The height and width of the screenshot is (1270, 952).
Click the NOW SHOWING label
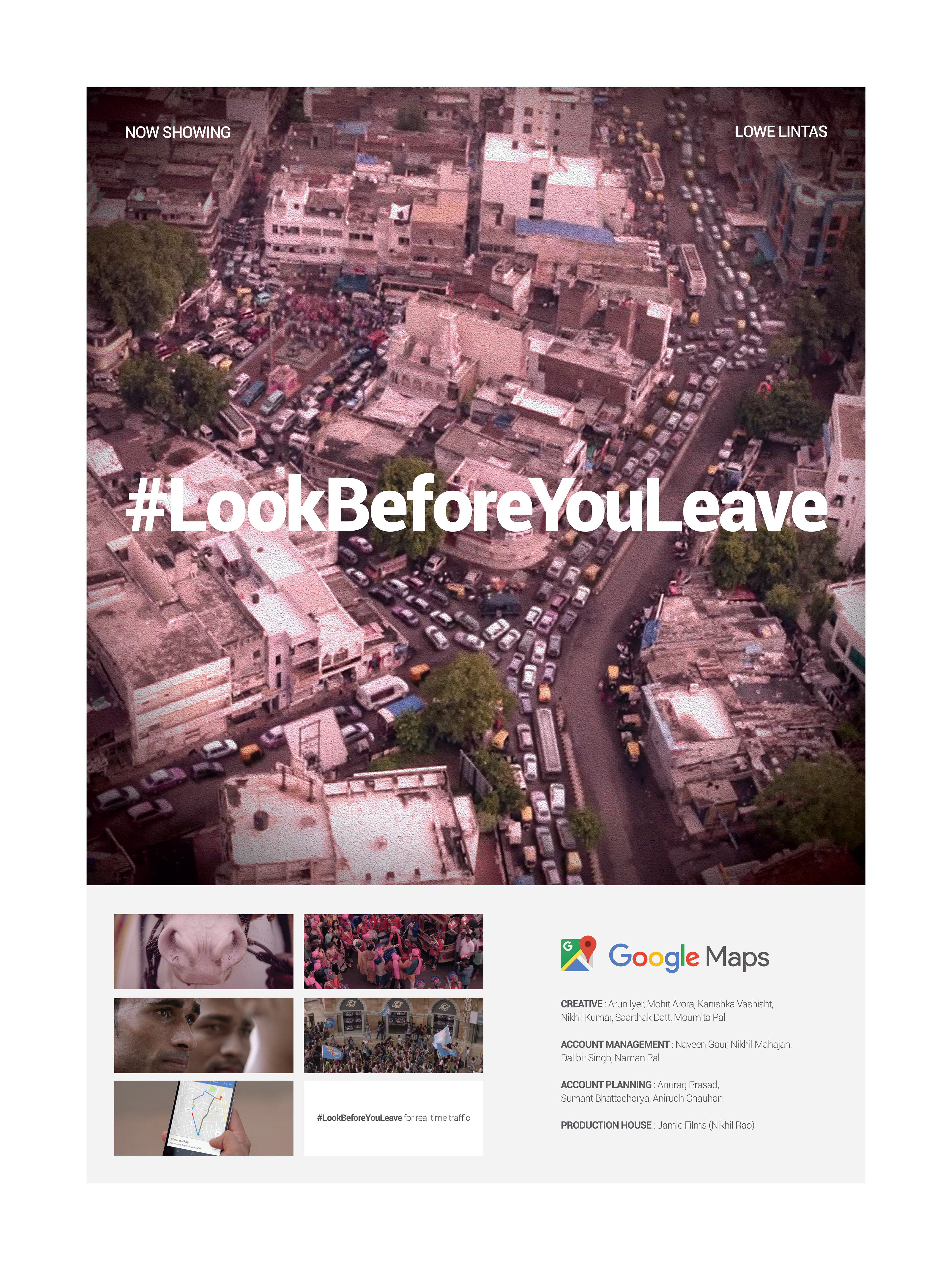pos(178,132)
